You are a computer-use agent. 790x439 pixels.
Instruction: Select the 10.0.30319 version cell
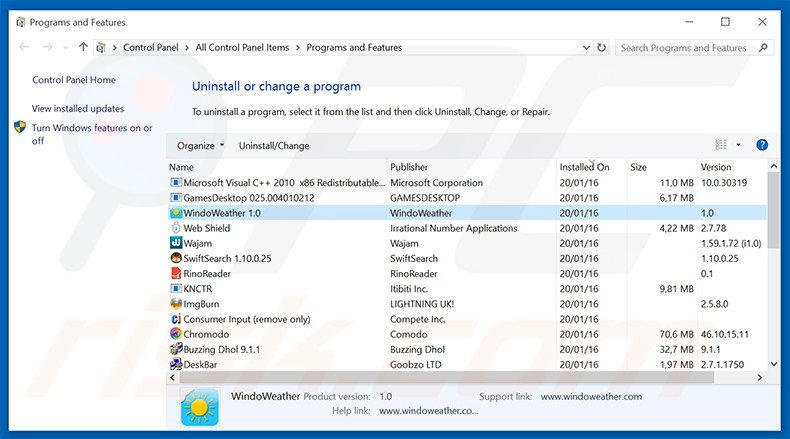pyautogui.click(x=724, y=182)
